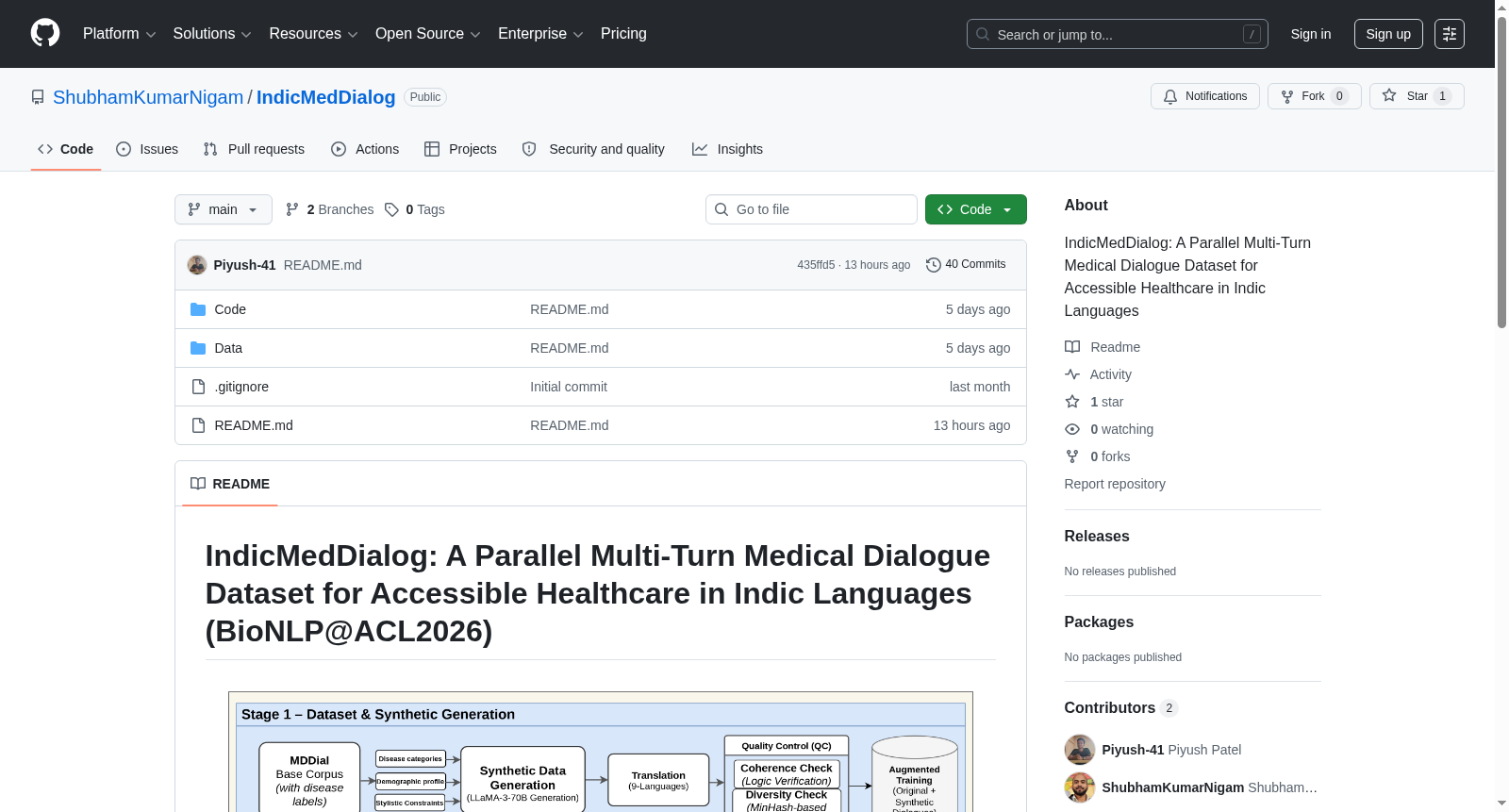Open the main branch selector
Viewport: 1509px width, 812px height.
(224, 209)
